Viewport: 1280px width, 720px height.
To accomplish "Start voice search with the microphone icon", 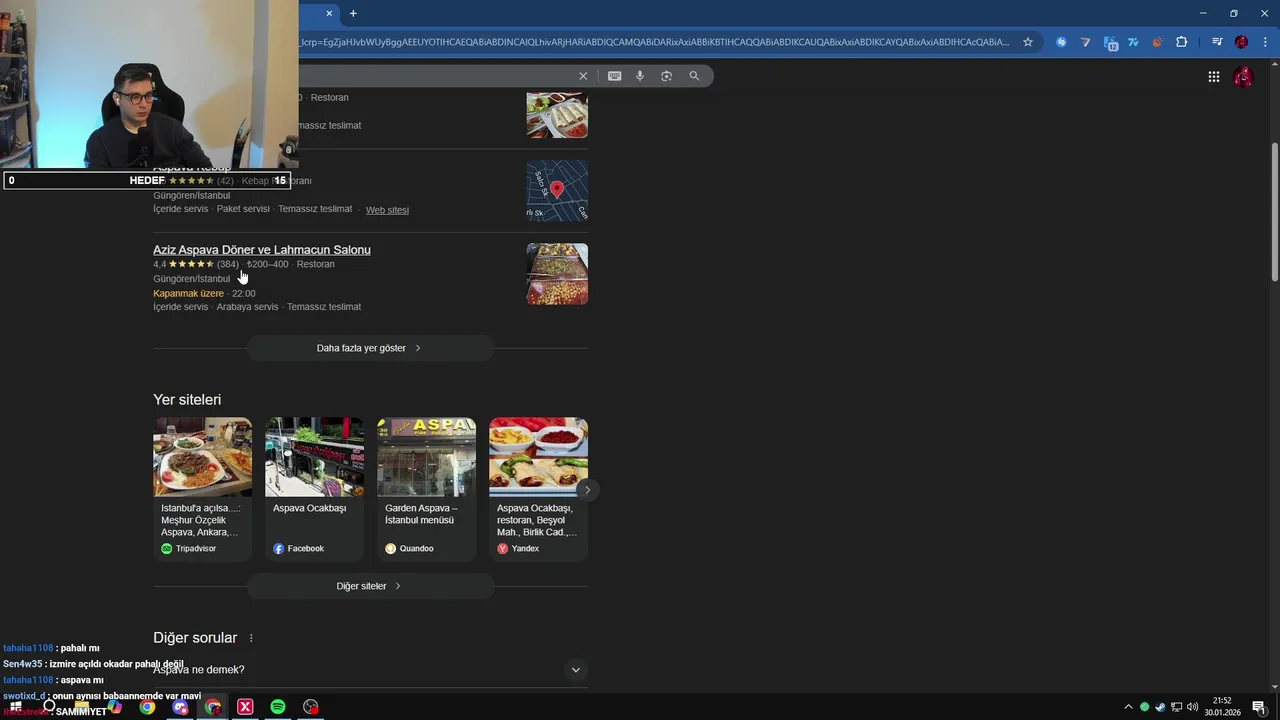I will coord(640,76).
